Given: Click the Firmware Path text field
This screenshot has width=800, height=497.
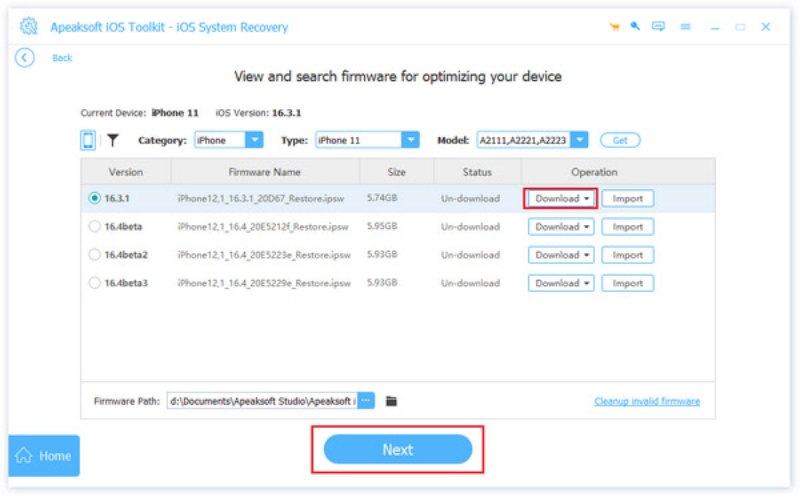Looking at the screenshot, I should [x=261, y=401].
